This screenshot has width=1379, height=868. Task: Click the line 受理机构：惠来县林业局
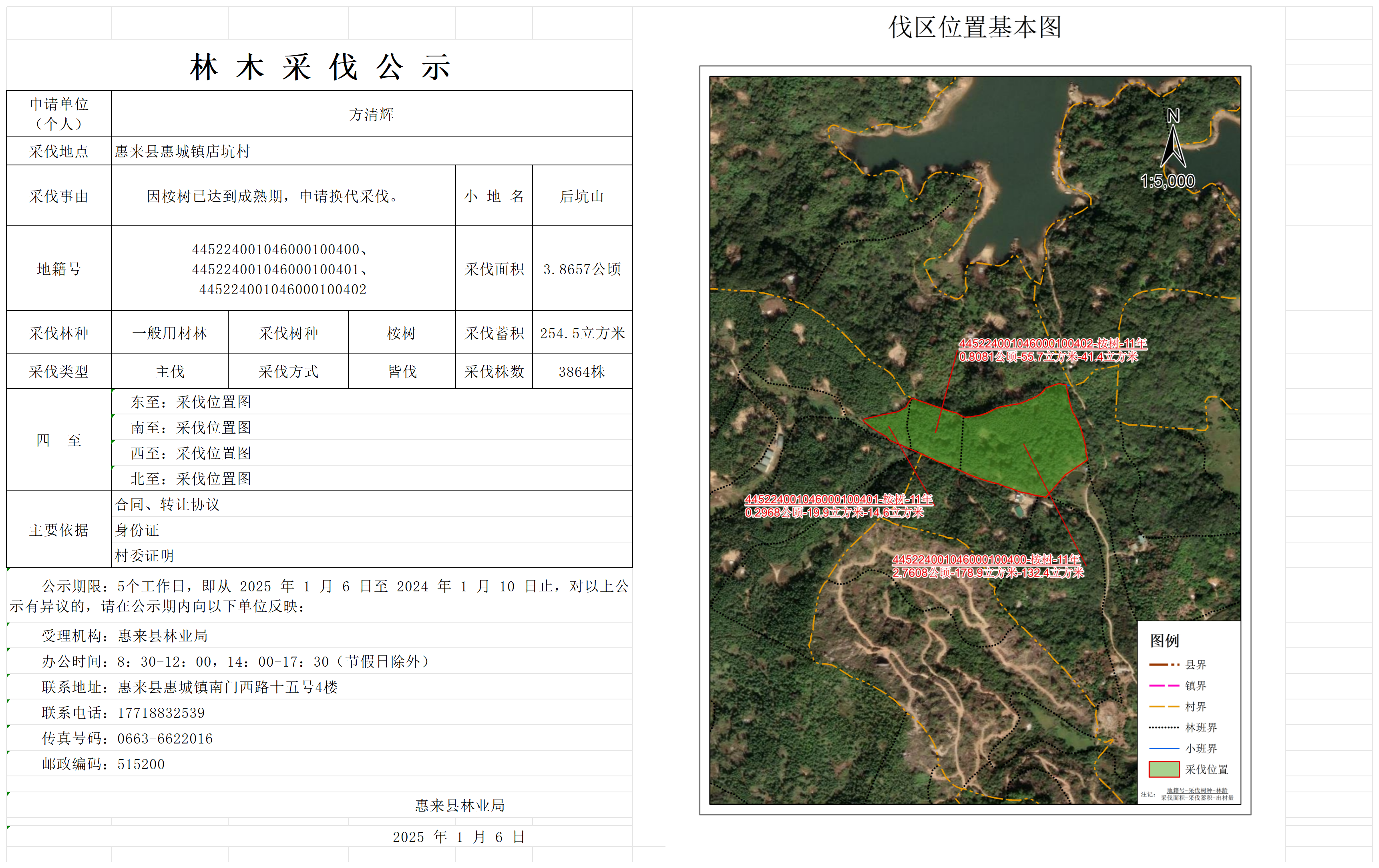125,635
